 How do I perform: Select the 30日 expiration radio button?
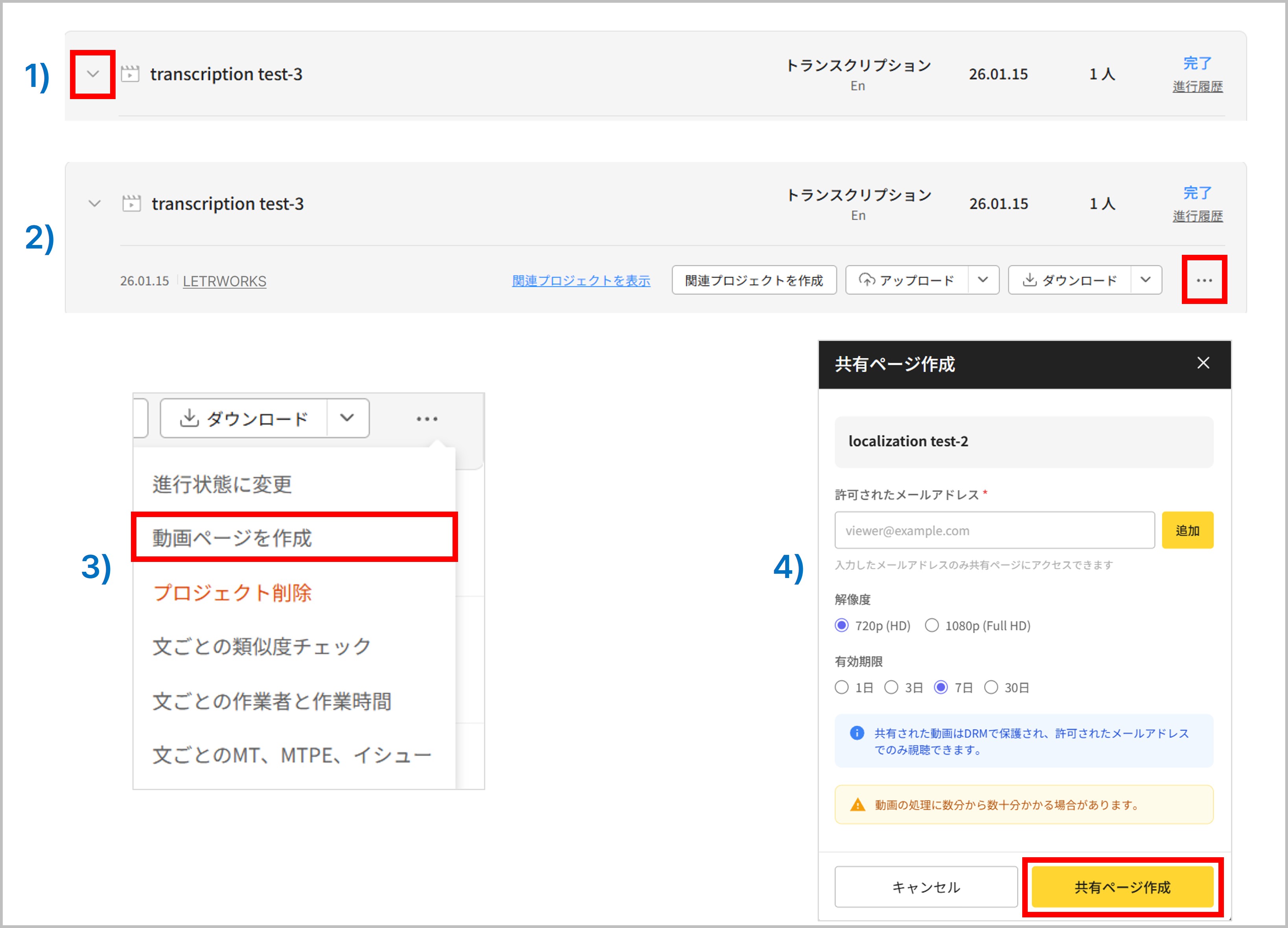991,687
